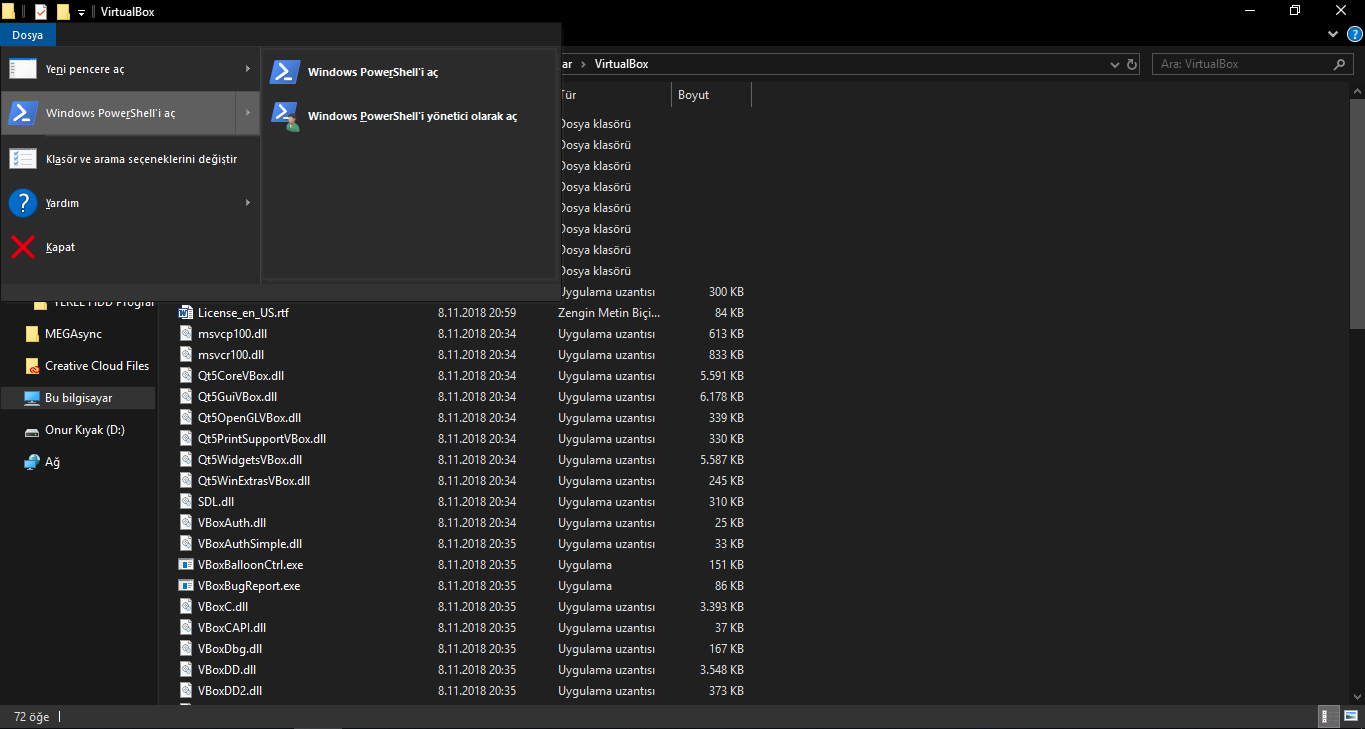Open the address bar history dropdown
This screenshot has width=1365, height=729.
pos(1115,64)
